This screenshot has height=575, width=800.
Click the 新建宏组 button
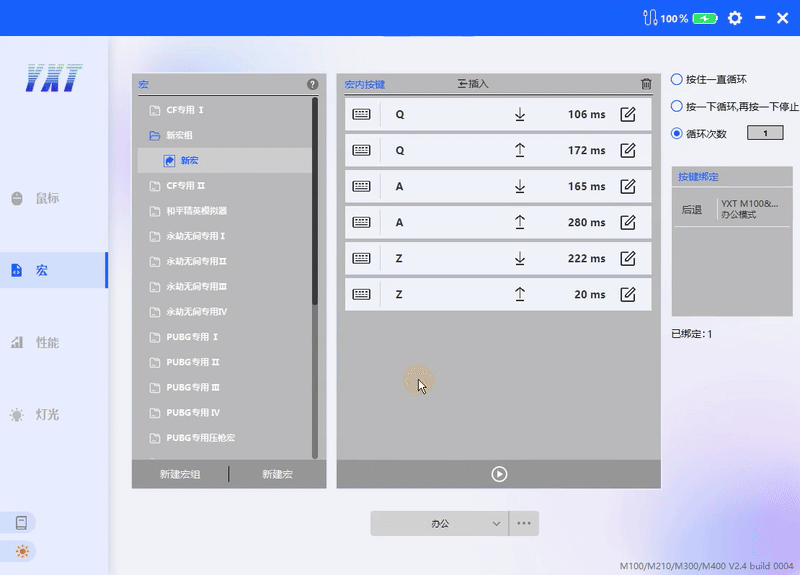(180, 474)
